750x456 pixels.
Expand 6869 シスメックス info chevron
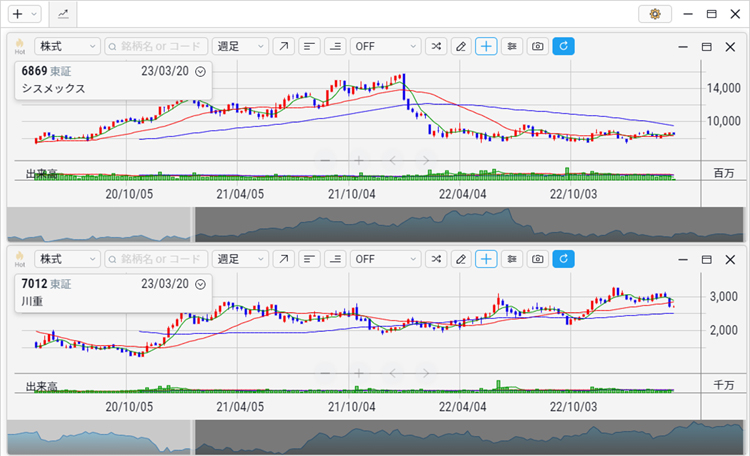[x=201, y=71]
